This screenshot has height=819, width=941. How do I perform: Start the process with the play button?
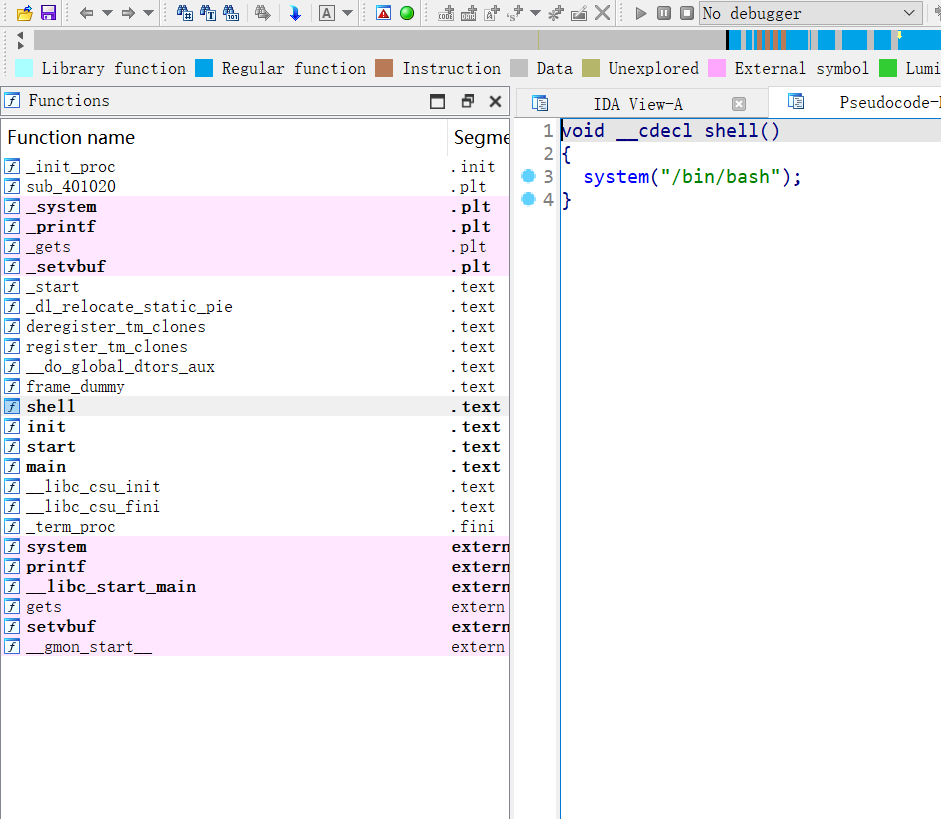click(641, 13)
